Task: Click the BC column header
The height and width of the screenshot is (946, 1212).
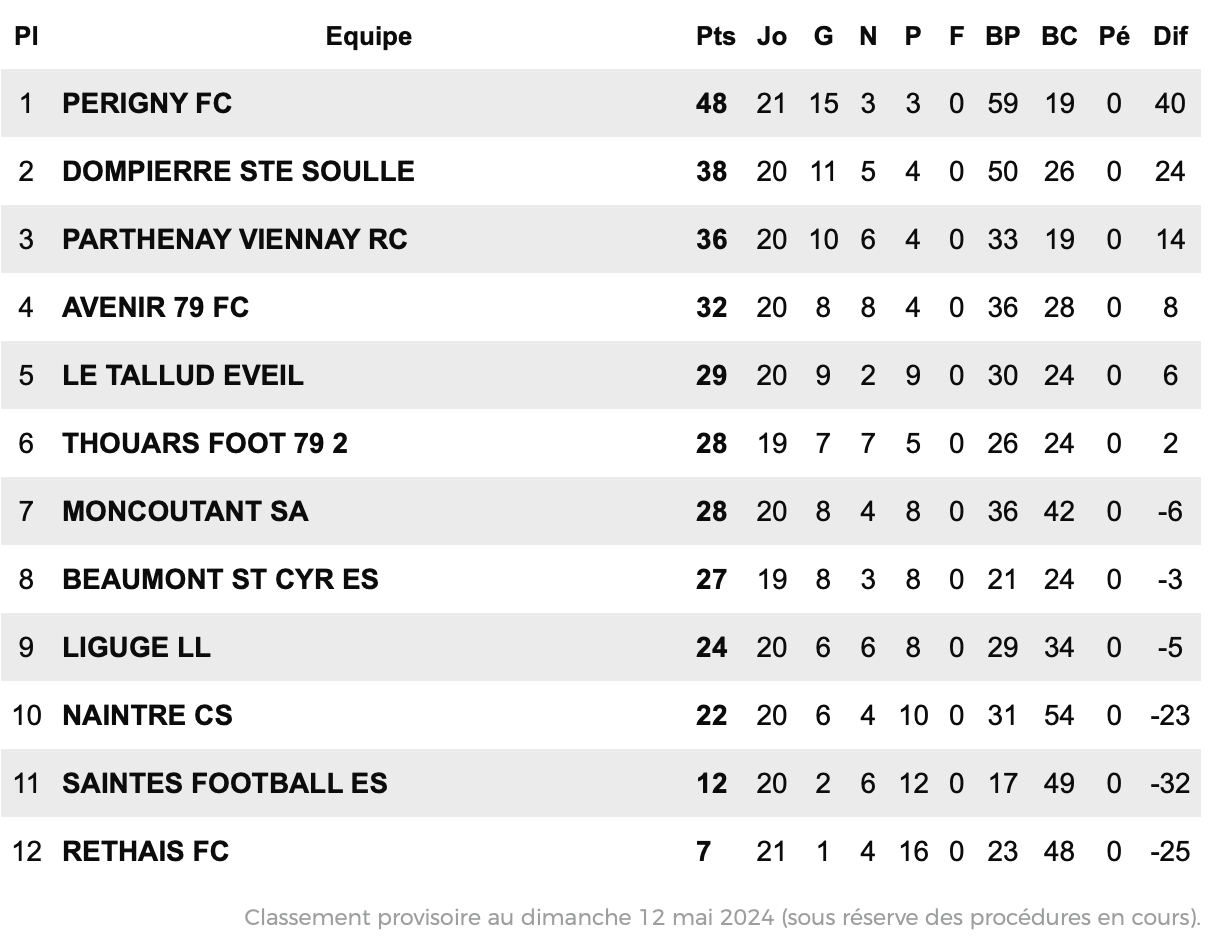Action: pyautogui.click(x=1060, y=36)
